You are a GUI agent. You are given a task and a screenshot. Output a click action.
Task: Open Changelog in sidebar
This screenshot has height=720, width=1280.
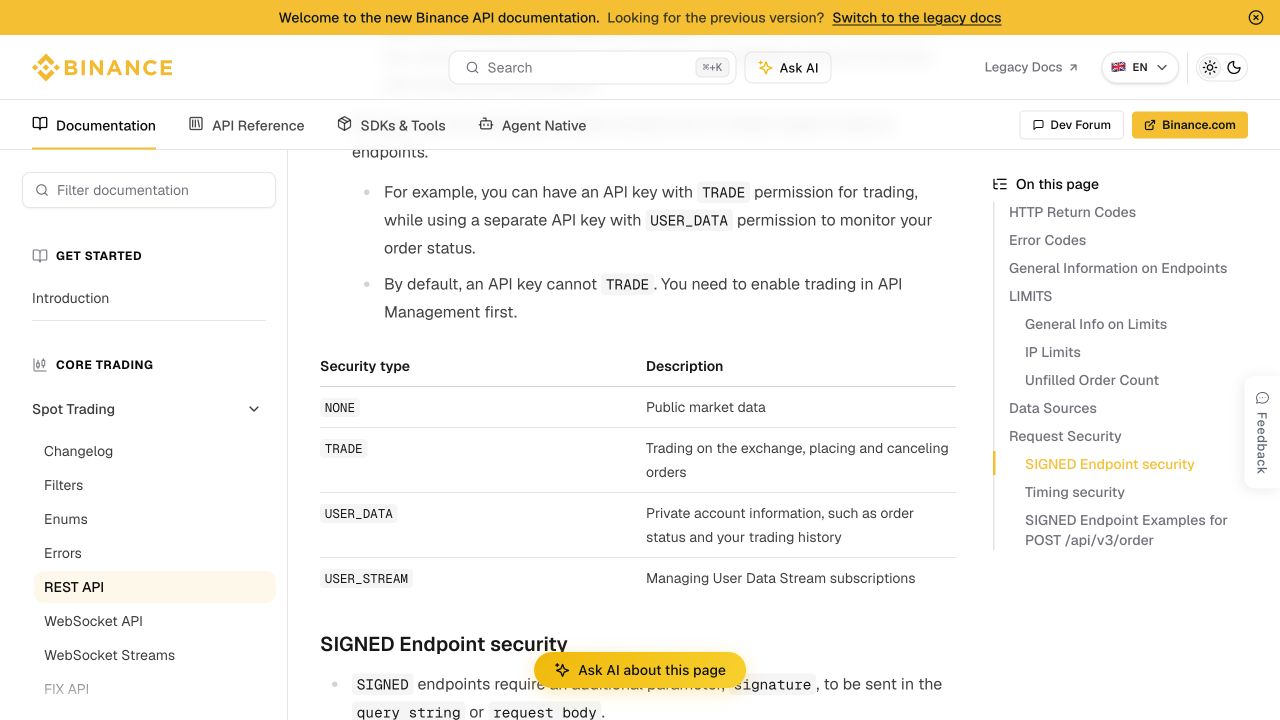tap(78, 451)
